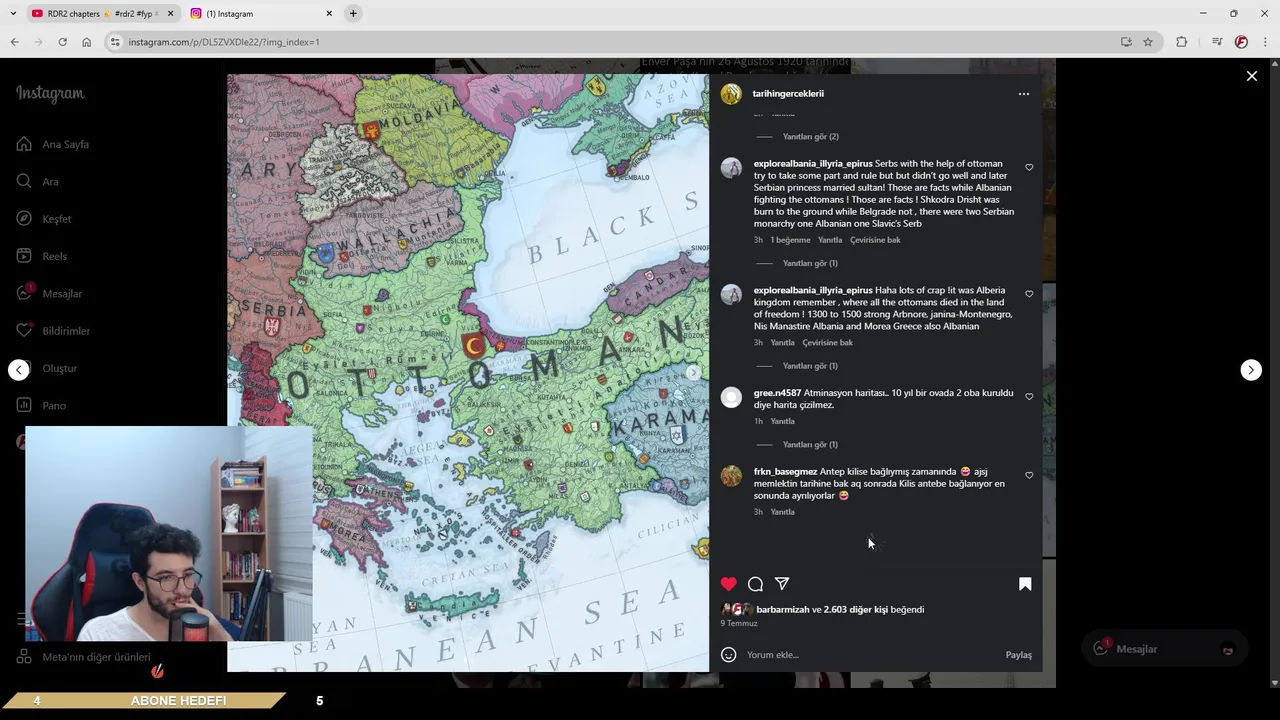Focus the Yorum ekle comment field
Viewport: 1280px width, 720px height.
[870, 655]
